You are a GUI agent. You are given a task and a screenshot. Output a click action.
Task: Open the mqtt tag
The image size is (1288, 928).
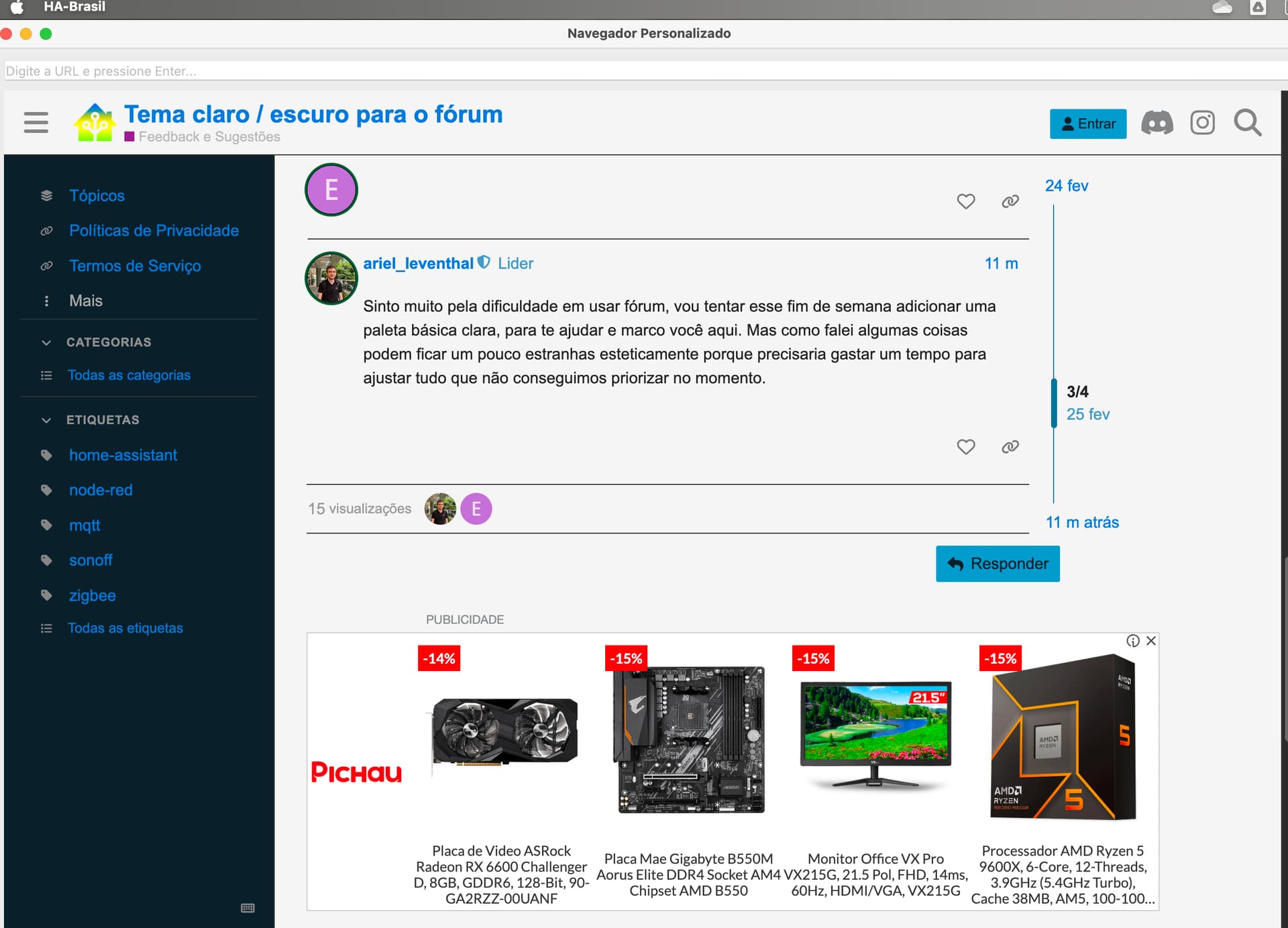click(x=85, y=525)
